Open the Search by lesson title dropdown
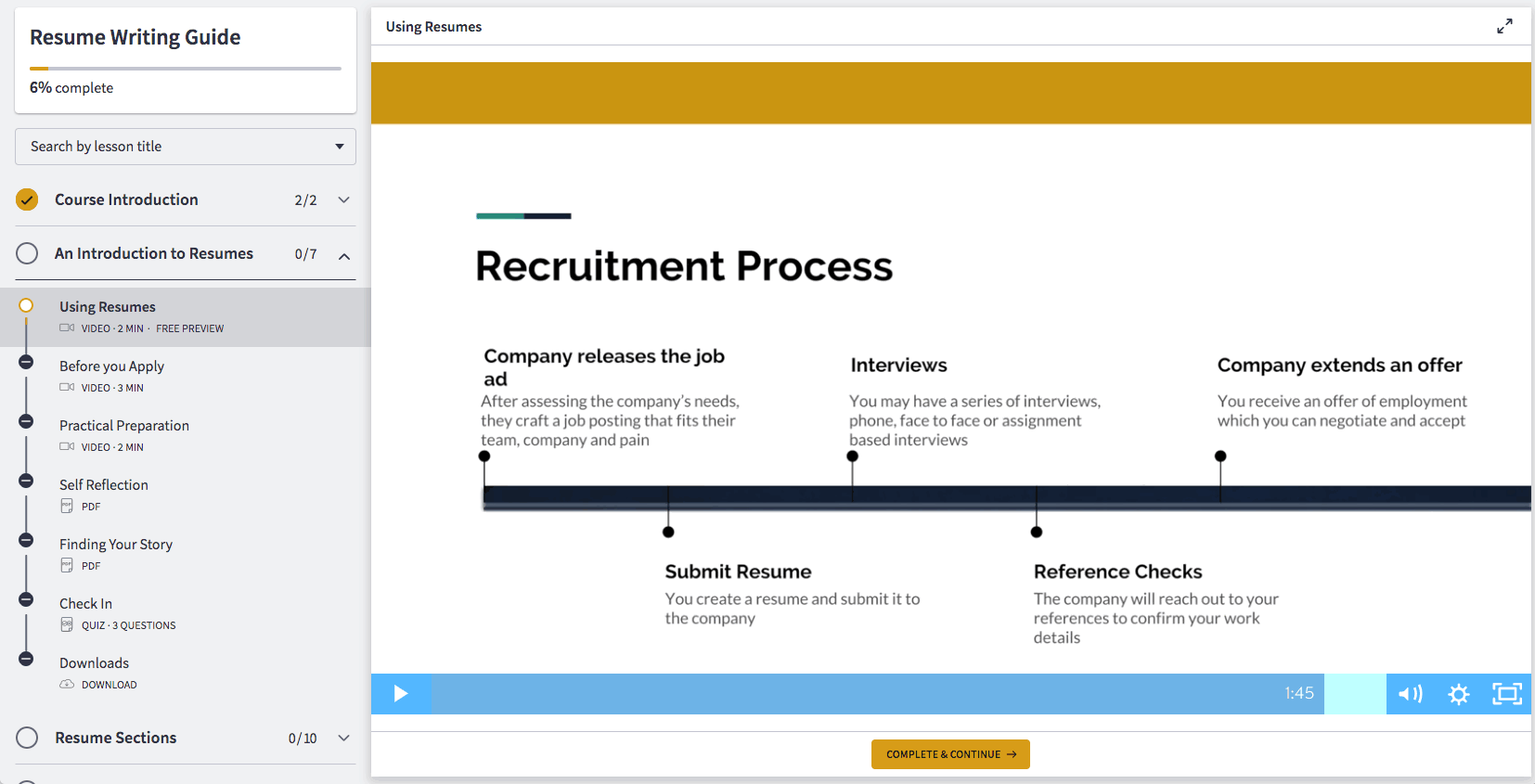 (186, 147)
